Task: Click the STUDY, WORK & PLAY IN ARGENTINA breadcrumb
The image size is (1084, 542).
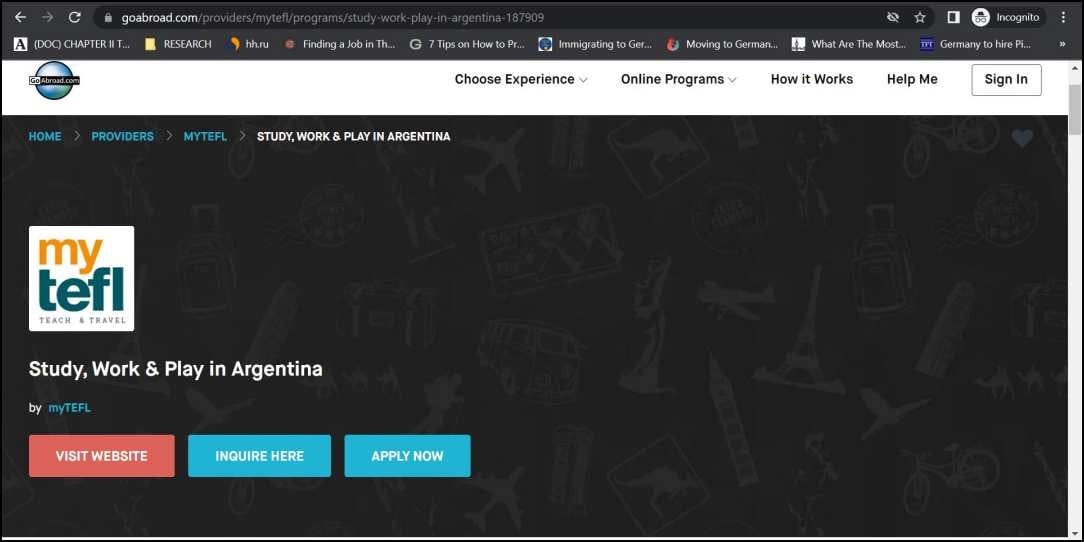Action: point(353,136)
